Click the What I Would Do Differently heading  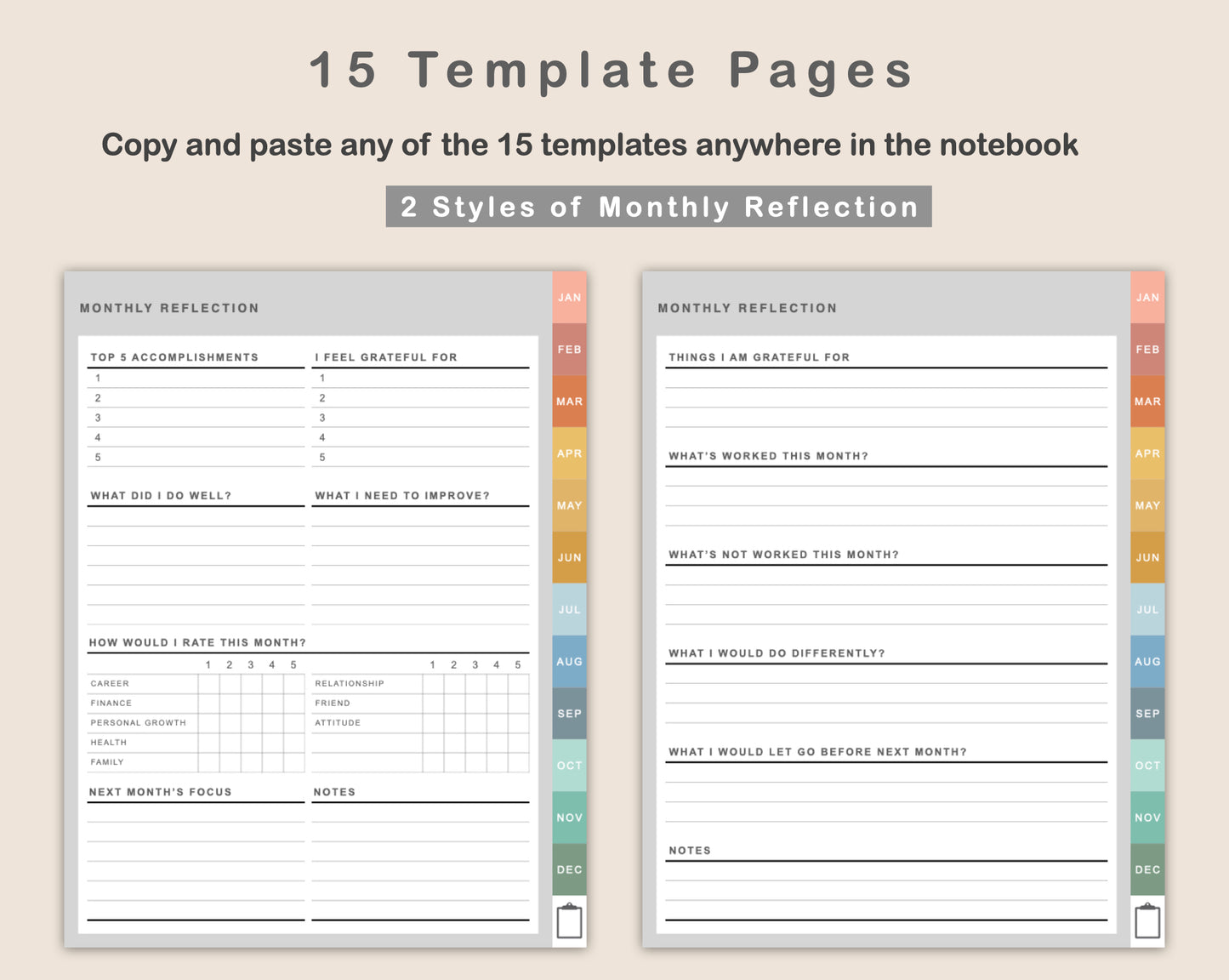pos(777,653)
